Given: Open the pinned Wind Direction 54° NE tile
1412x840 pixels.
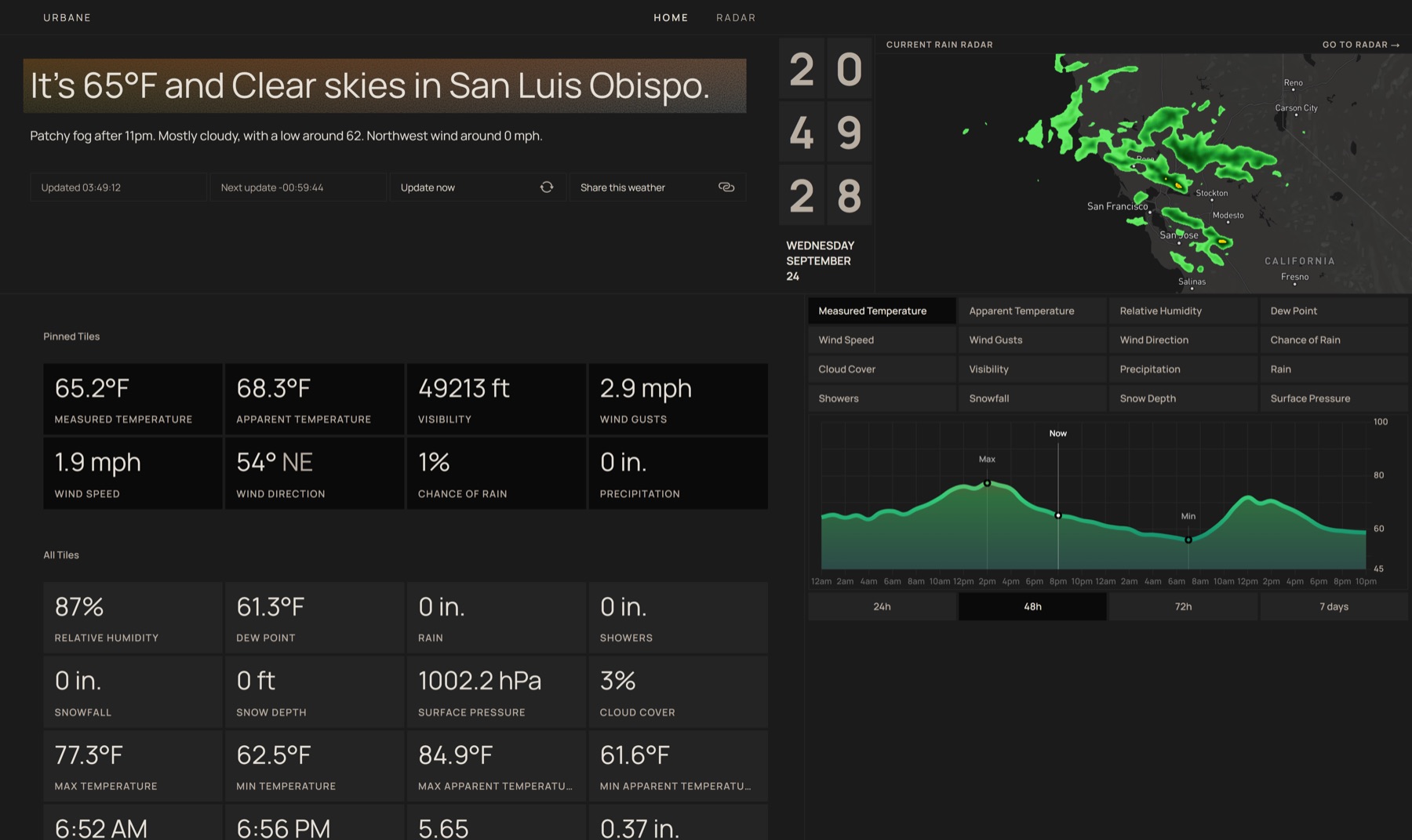Looking at the screenshot, I should click(315, 474).
